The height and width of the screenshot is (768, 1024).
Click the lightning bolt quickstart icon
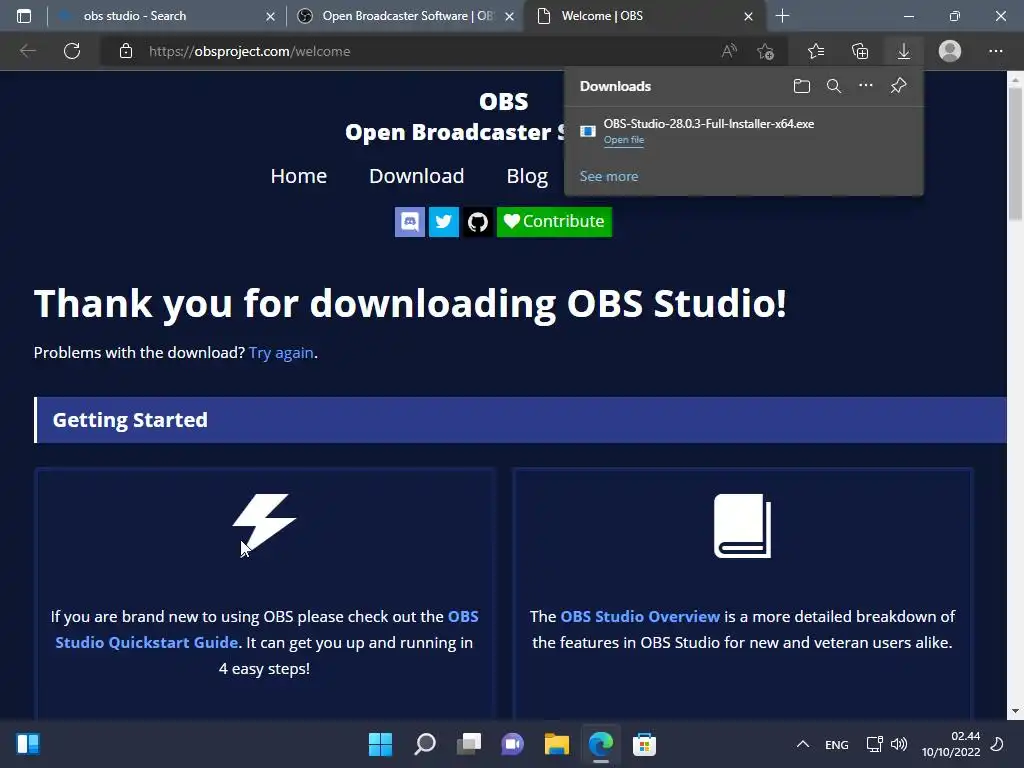(x=264, y=521)
